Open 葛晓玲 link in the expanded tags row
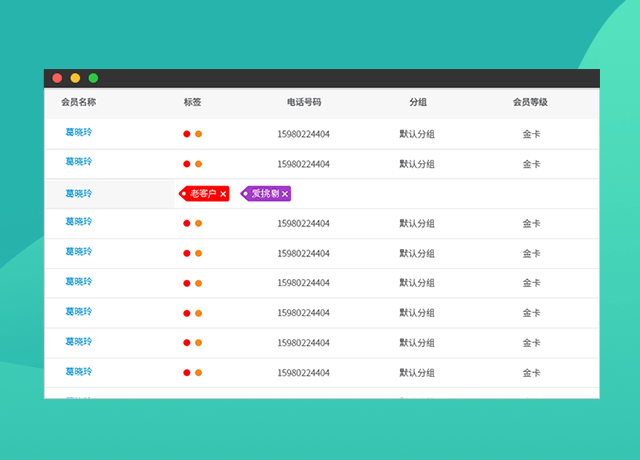Screen dimensions: 640x460 point(78,194)
